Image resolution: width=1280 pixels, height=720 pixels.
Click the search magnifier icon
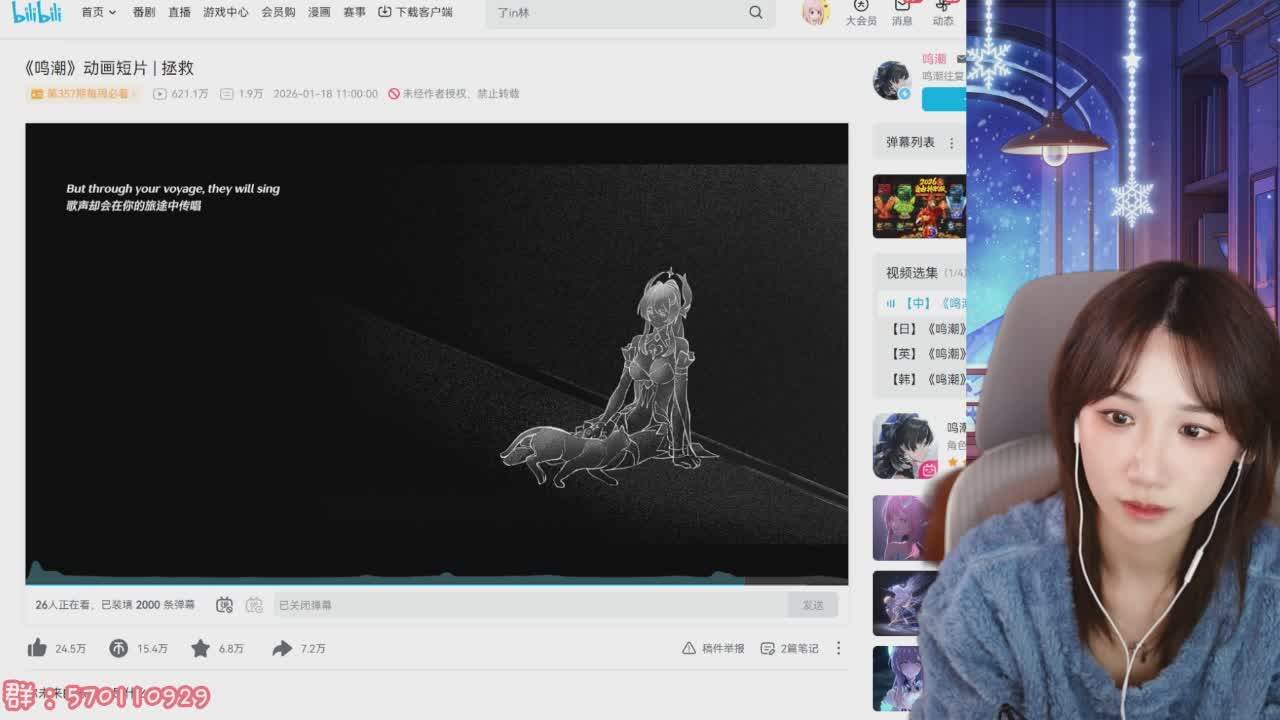pos(756,12)
